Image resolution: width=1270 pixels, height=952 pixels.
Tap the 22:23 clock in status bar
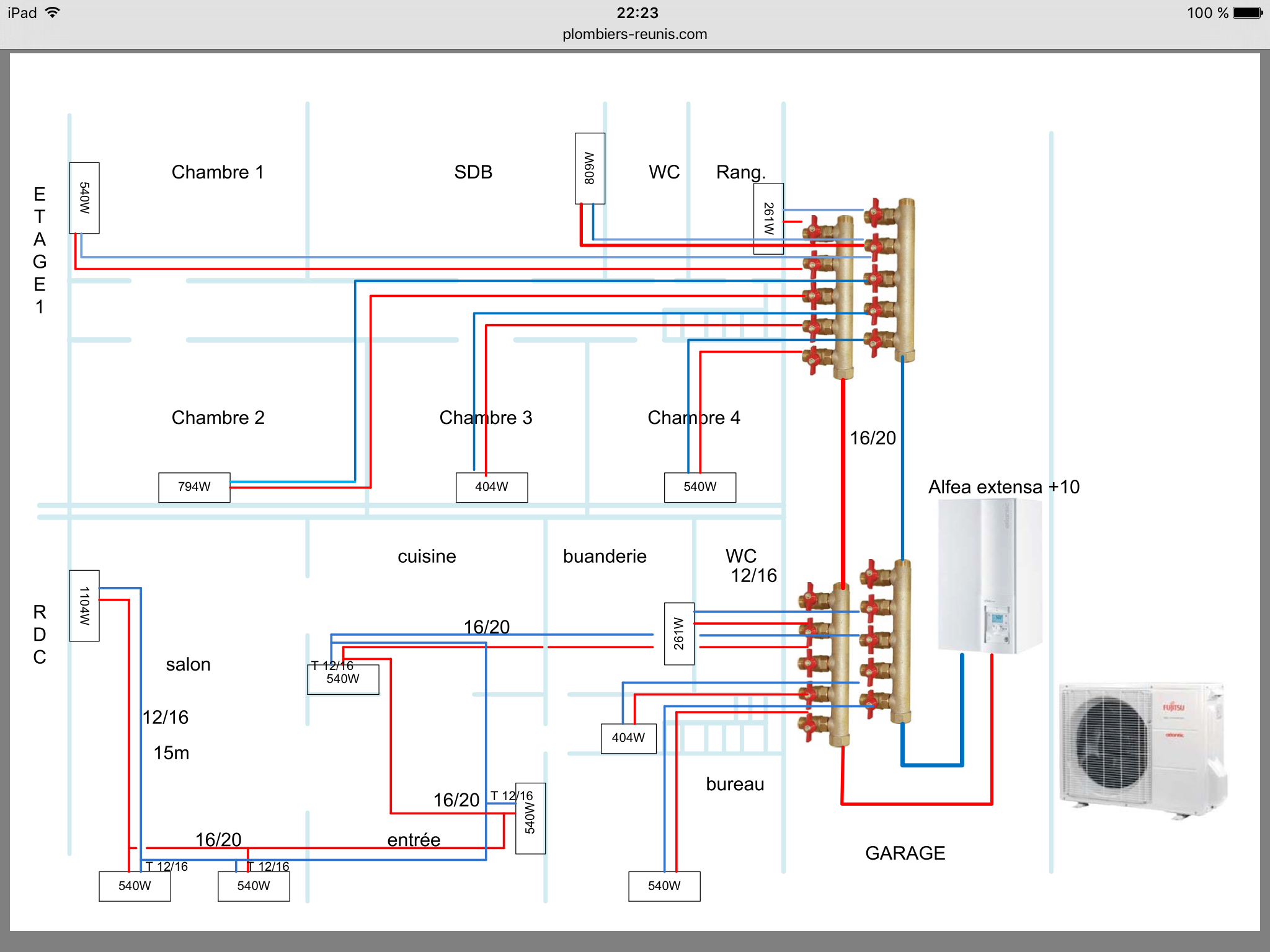[x=637, y=13]
